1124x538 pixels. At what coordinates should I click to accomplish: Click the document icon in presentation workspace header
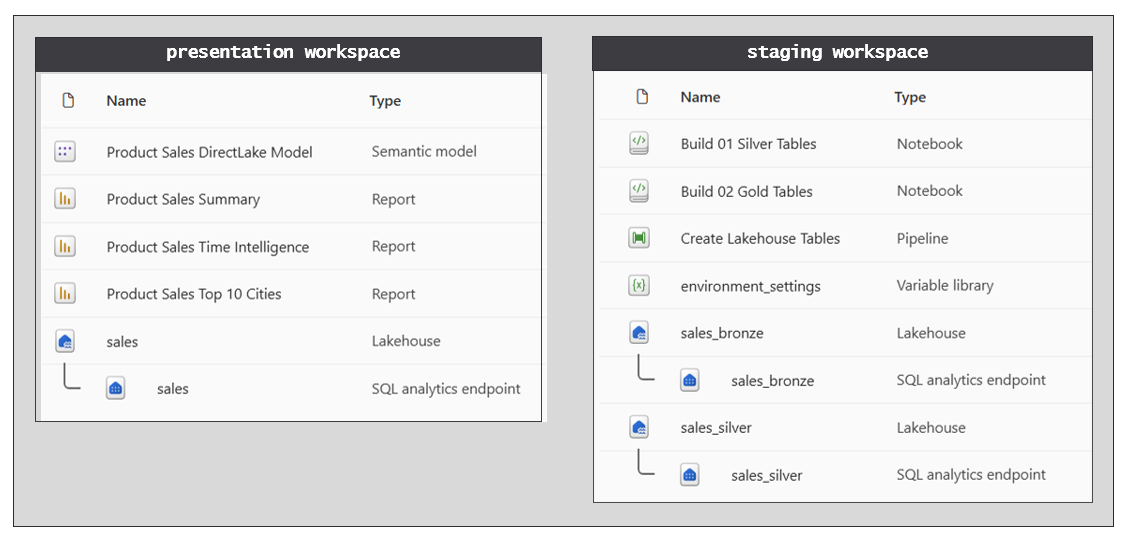(x=68, y=100)
